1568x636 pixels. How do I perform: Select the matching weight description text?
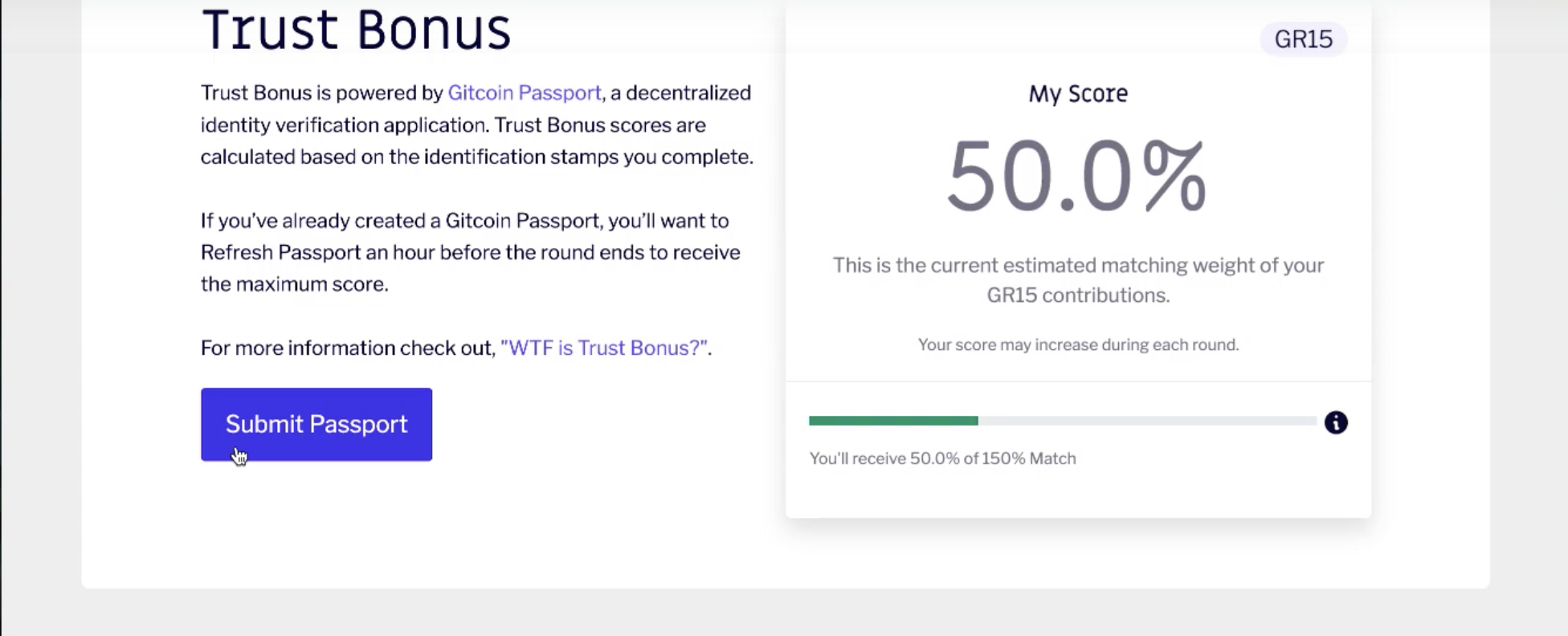click(1078, 279)
